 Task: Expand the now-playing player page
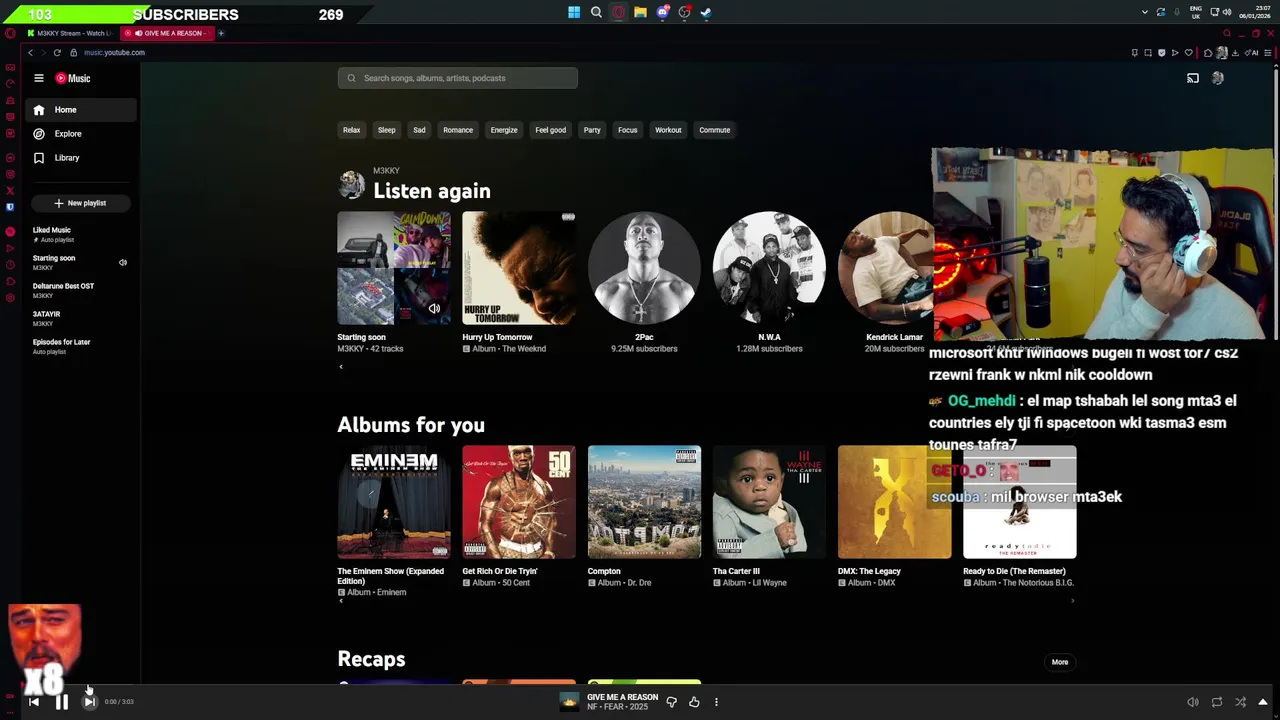click(x=1263, y=702)
